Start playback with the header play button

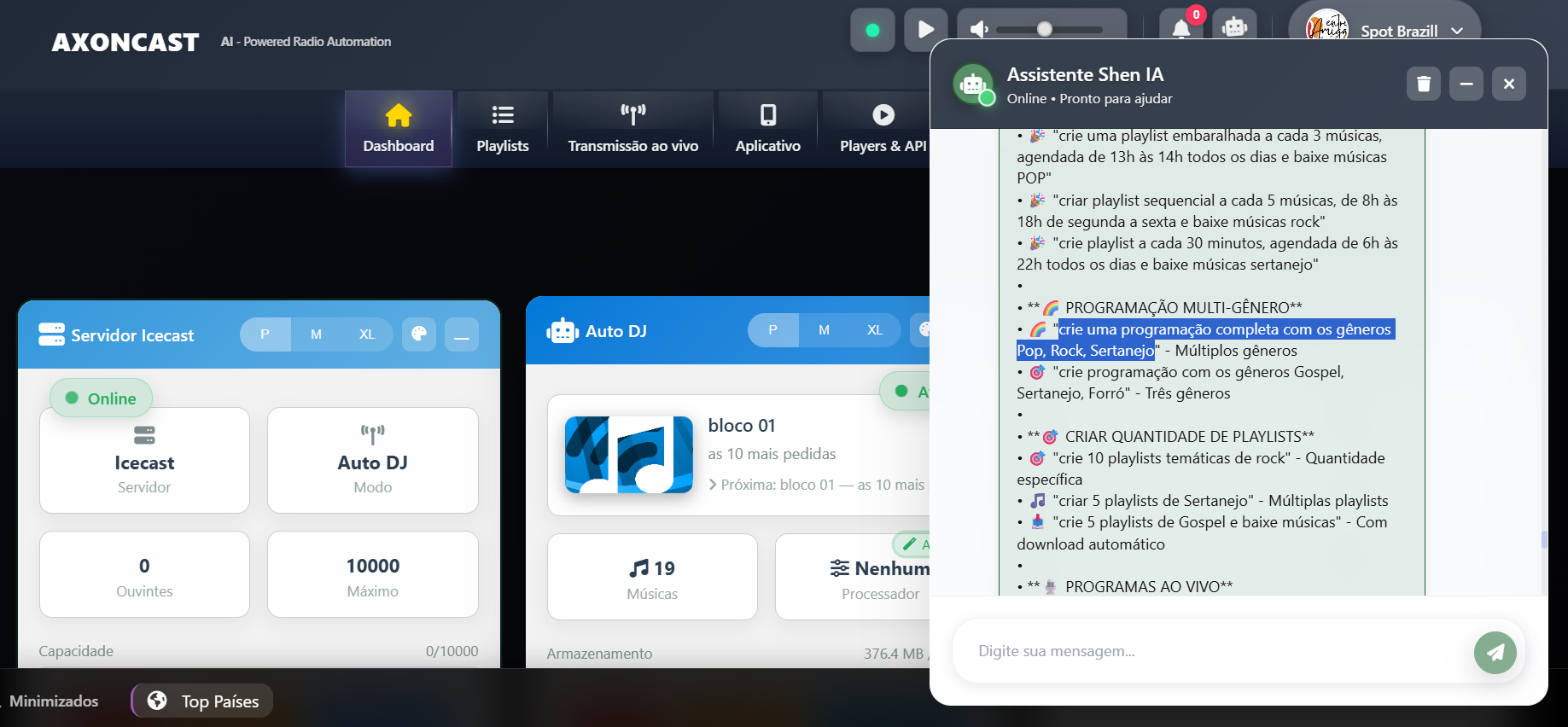tap(925, 30)
